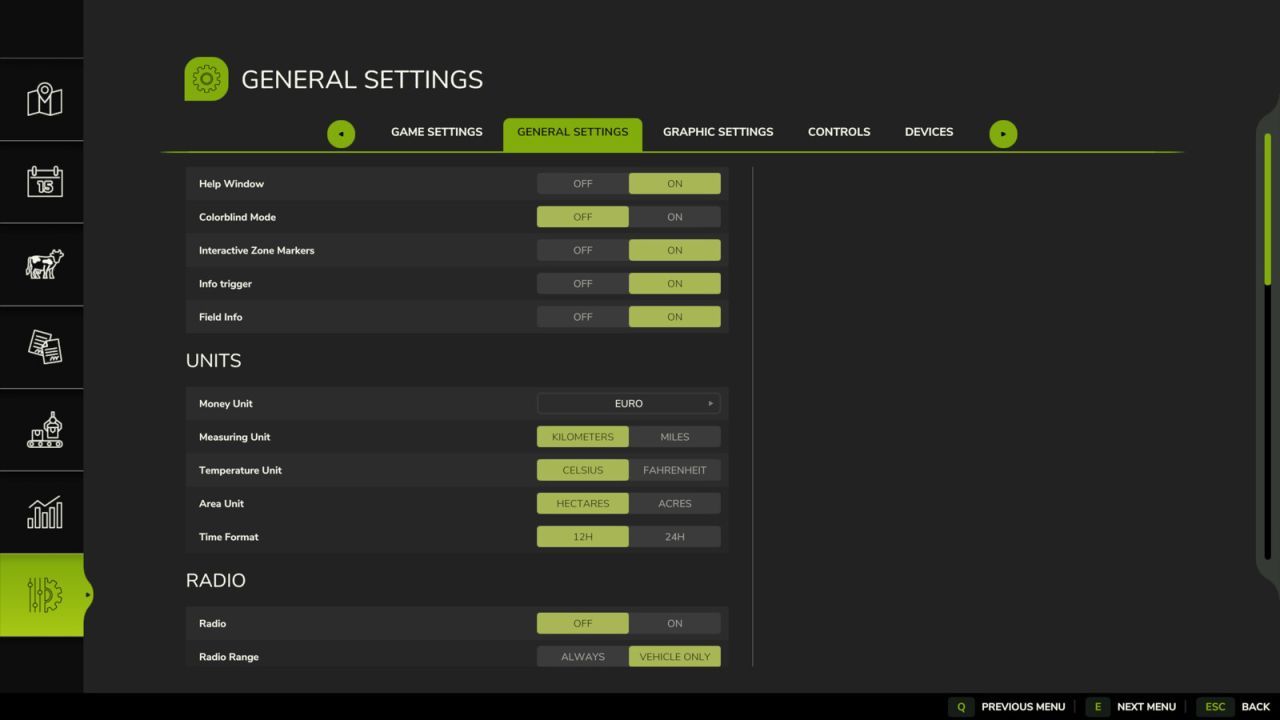Screen dimensions: 1280x720
Task: View statistics via the bar chart icon
Action: pos(42,512)
